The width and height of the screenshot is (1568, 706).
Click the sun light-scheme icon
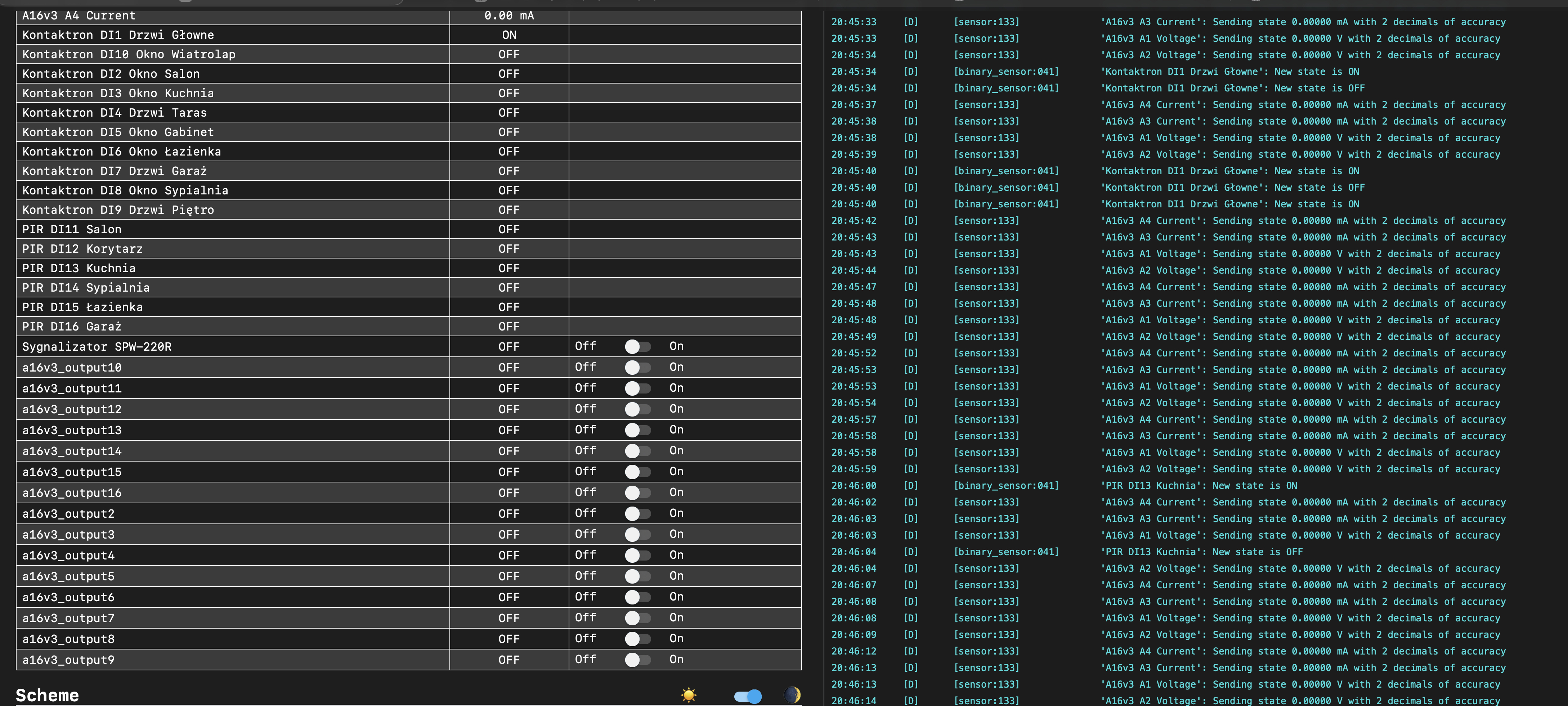pyautogui.click(x=689, y=695)
